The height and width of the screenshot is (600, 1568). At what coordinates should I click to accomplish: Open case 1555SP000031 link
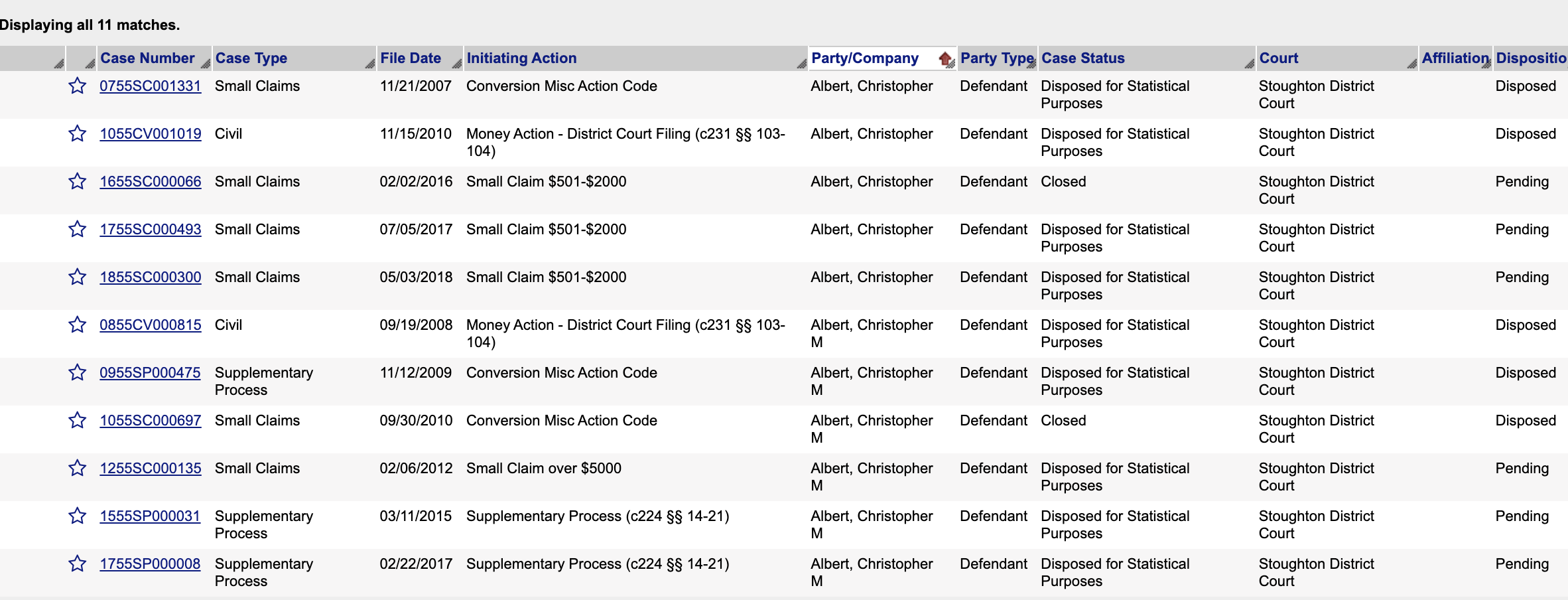(x=150, y=516)
